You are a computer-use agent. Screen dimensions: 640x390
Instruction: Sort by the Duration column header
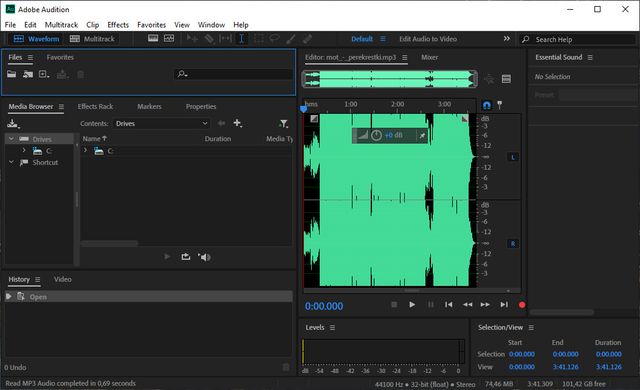coord(218,139)
